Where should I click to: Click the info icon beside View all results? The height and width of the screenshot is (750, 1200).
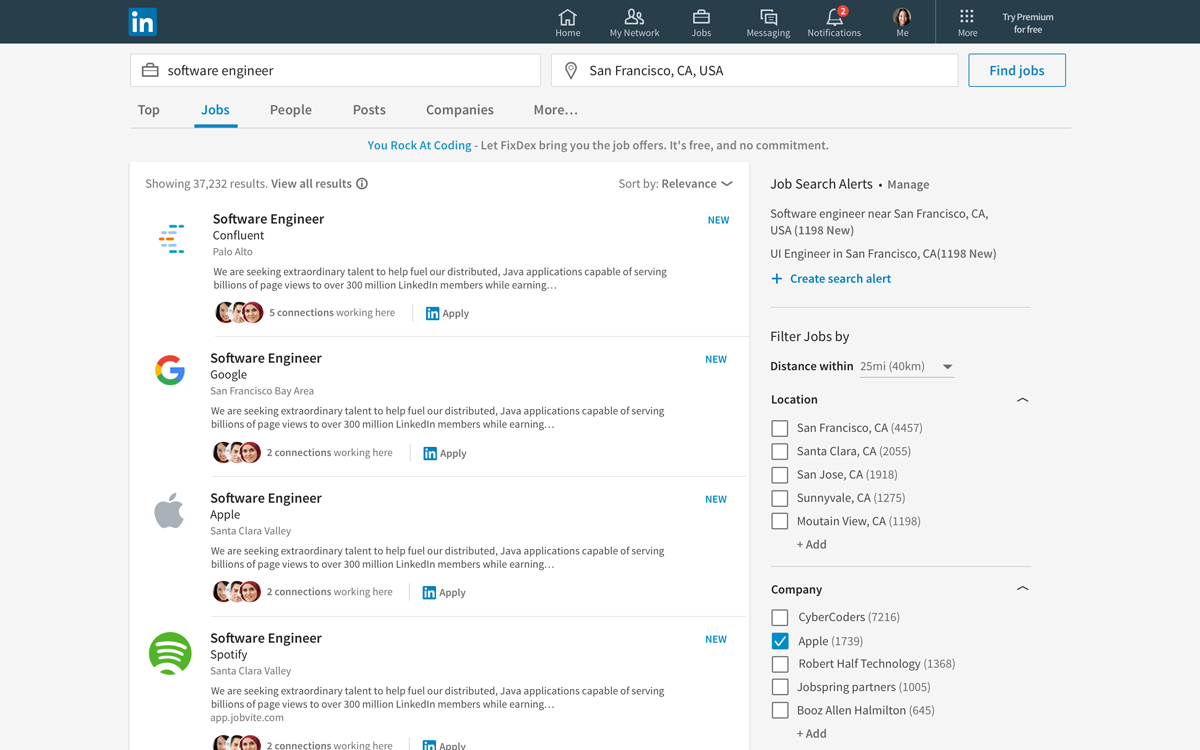362,184
